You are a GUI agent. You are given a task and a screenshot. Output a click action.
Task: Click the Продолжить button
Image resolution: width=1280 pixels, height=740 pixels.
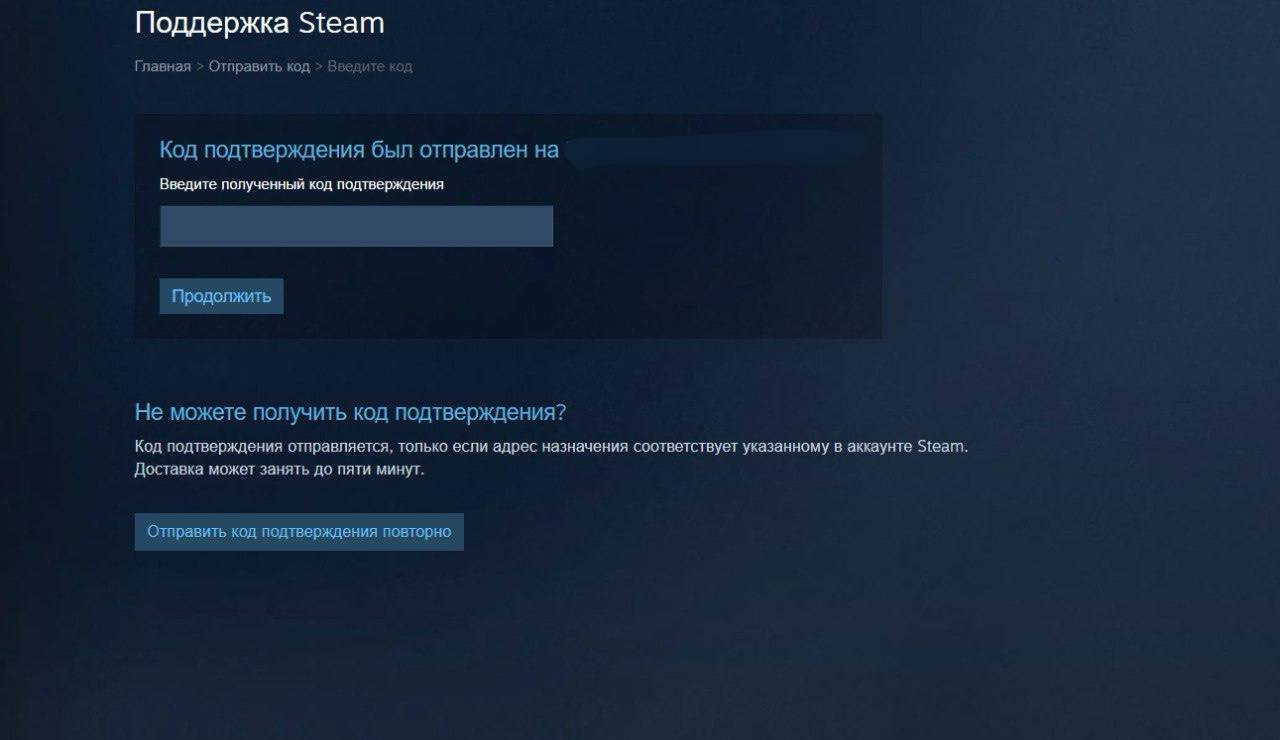221,296
